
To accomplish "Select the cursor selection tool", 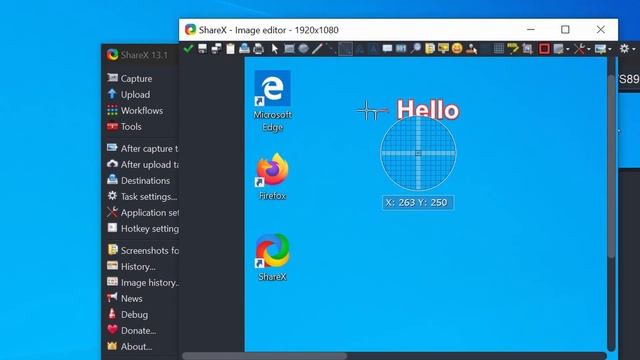I will pos(275,49).
